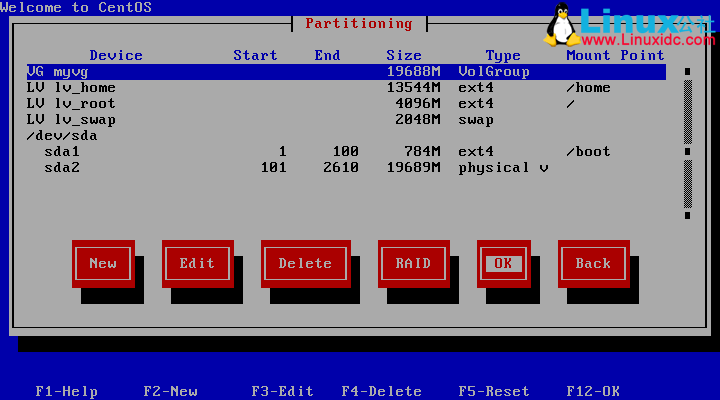This screenshot has width=720, height=400.
Task: Click the New button
Action: tap(103, 264)
